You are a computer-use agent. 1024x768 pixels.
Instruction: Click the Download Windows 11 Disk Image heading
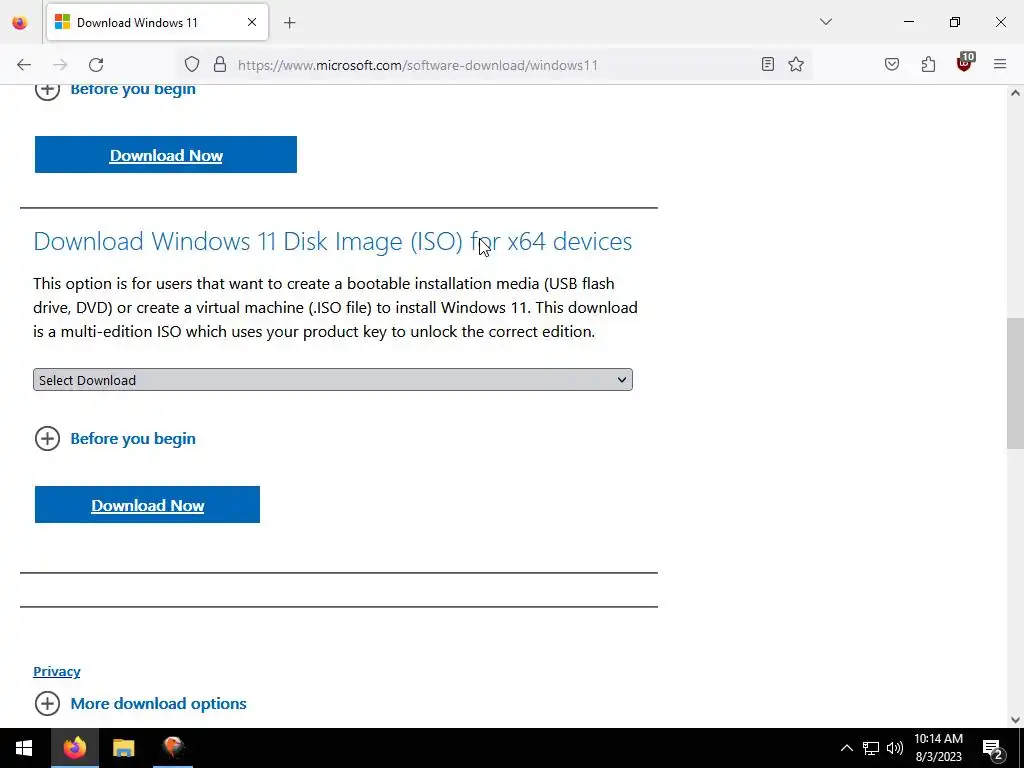click(x=332, y=242)
